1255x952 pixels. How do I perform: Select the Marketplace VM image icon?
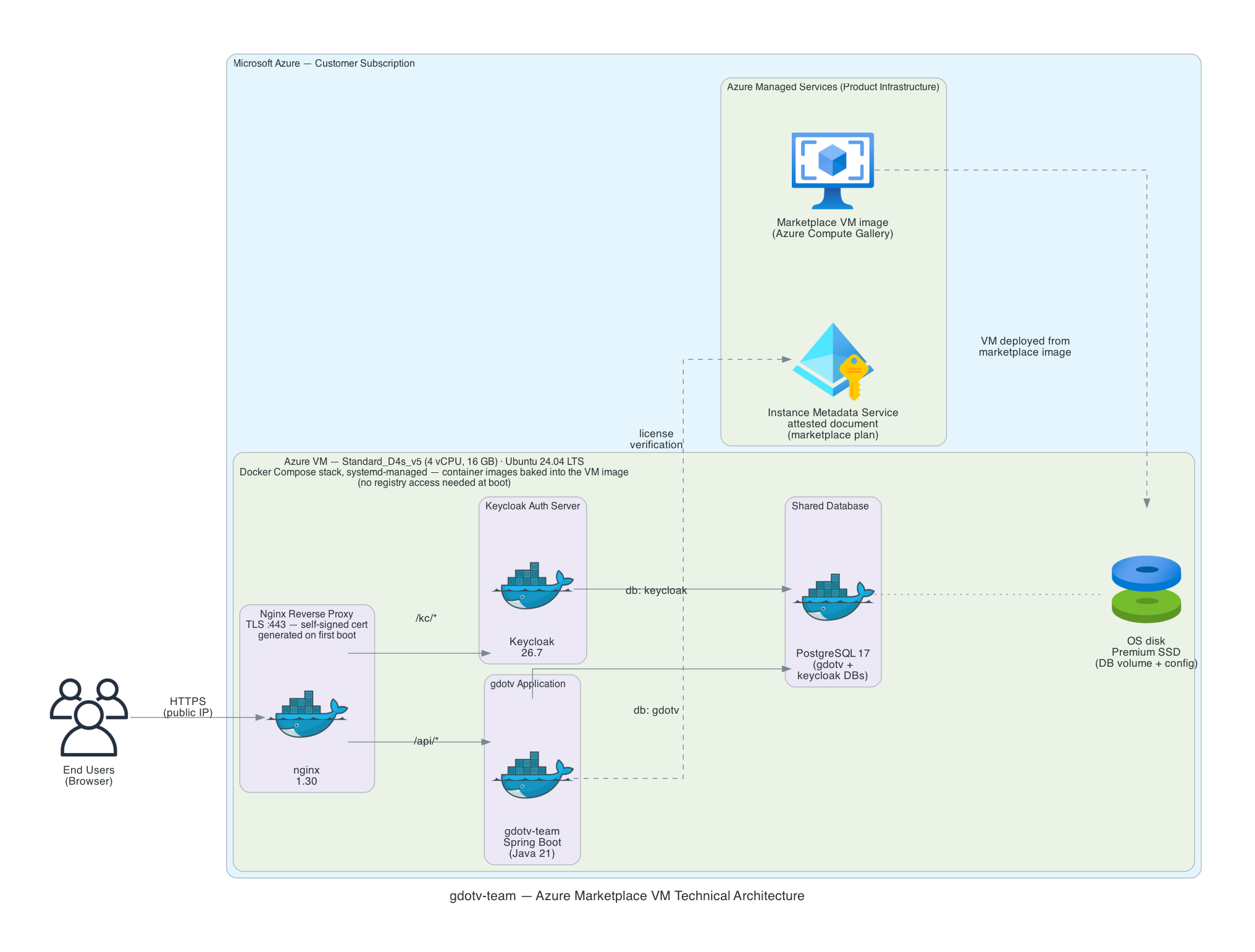click(x=833, y=170)
